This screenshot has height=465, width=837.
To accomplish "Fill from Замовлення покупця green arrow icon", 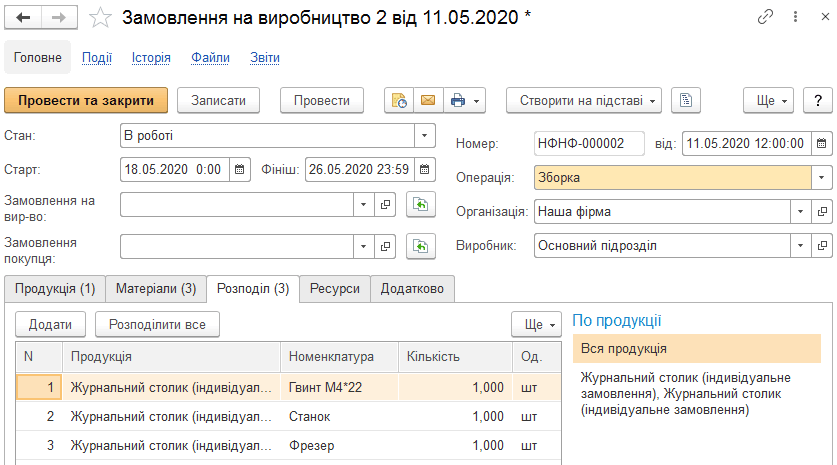I will [421, 247].
